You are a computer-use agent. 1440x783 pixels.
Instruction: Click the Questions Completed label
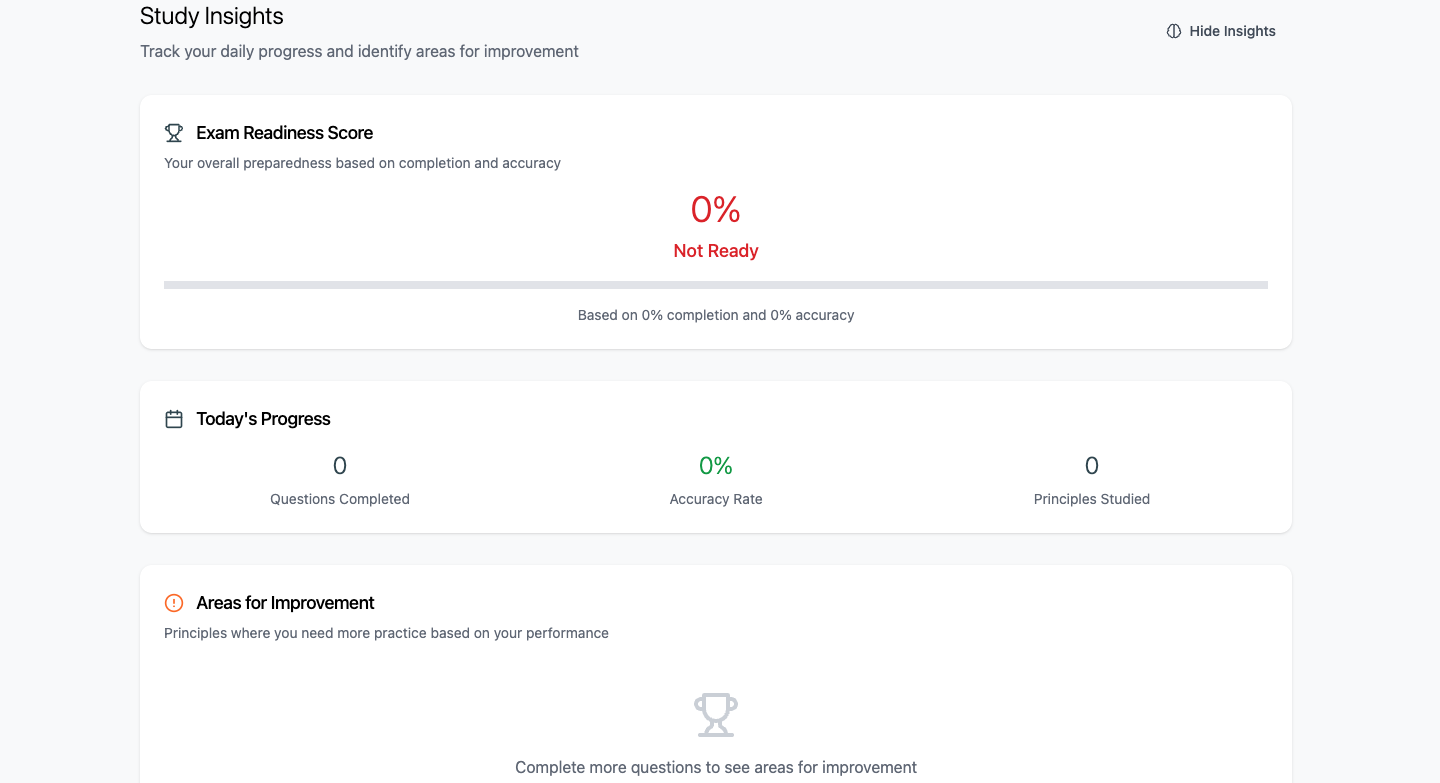(x=340, y=499)
